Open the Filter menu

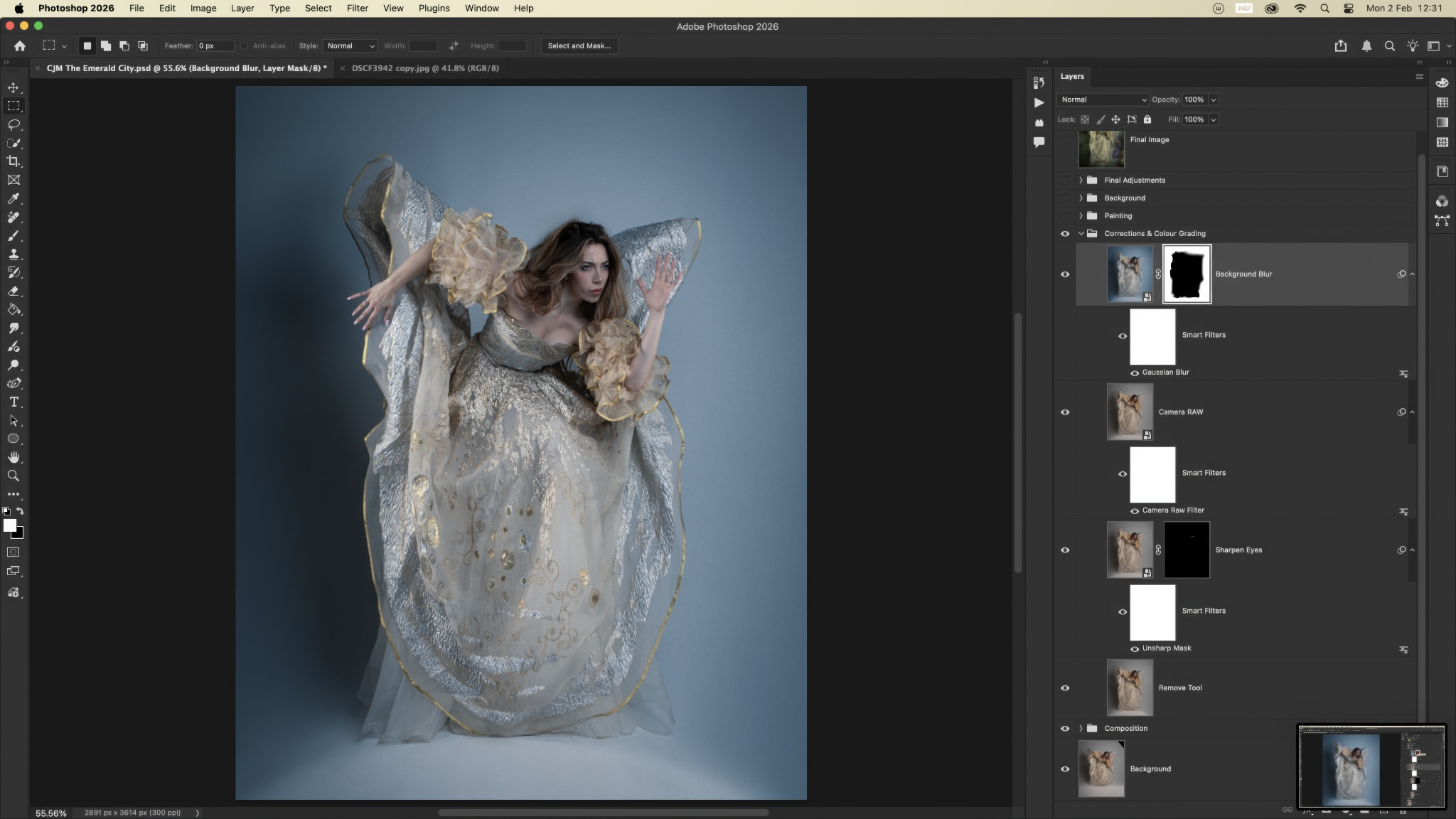[357, 9]
